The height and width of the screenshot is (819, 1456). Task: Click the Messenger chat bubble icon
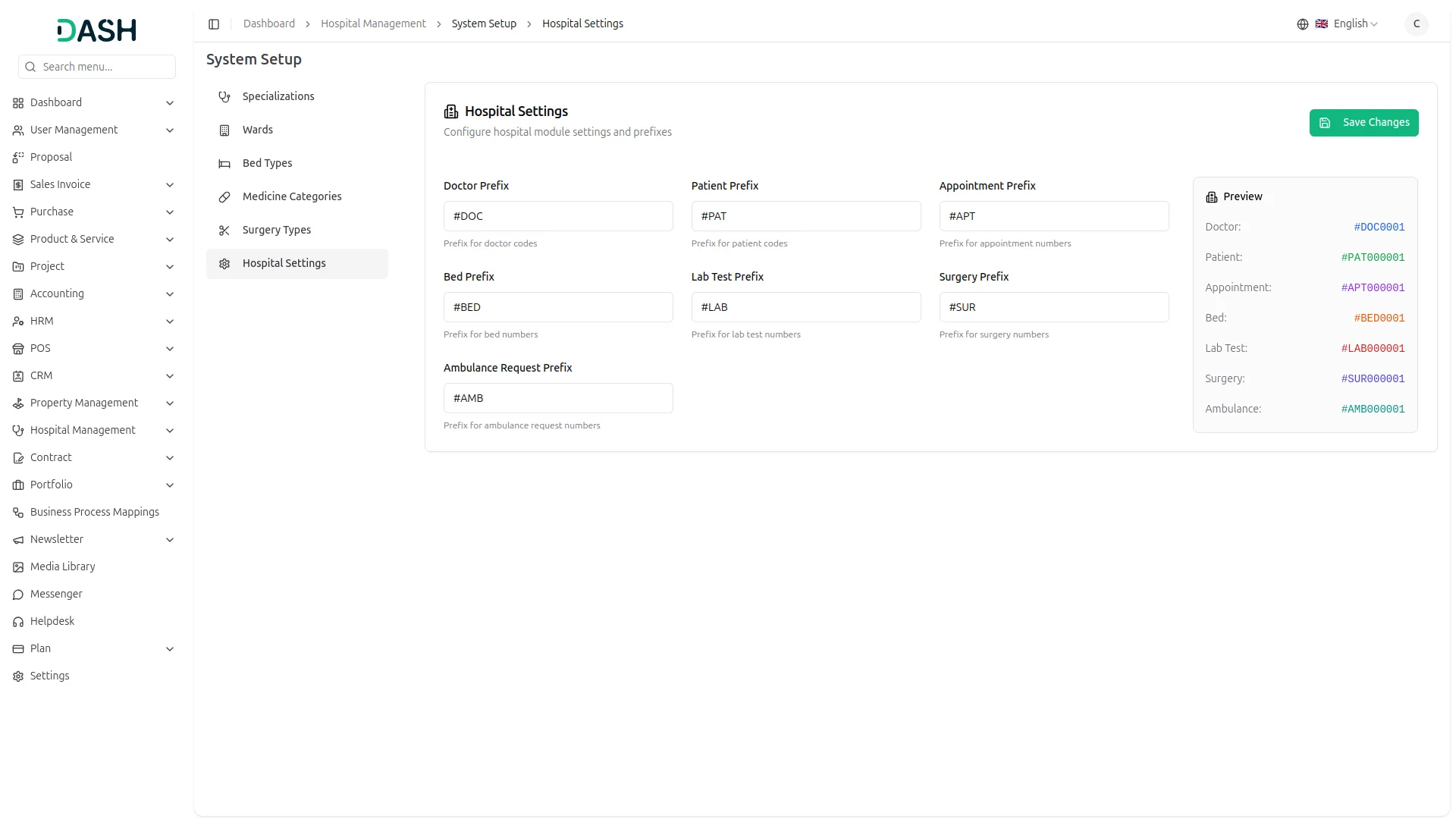tap(18, 595)
